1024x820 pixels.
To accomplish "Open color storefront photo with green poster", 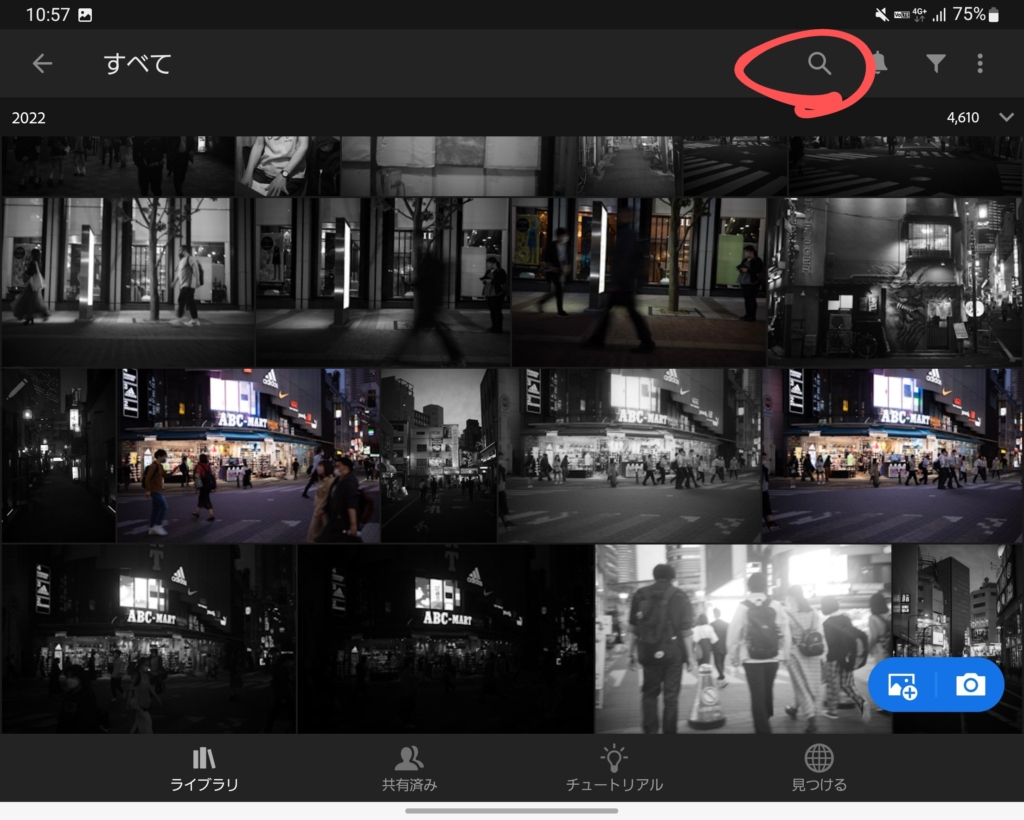I will (x=639, y=282).
